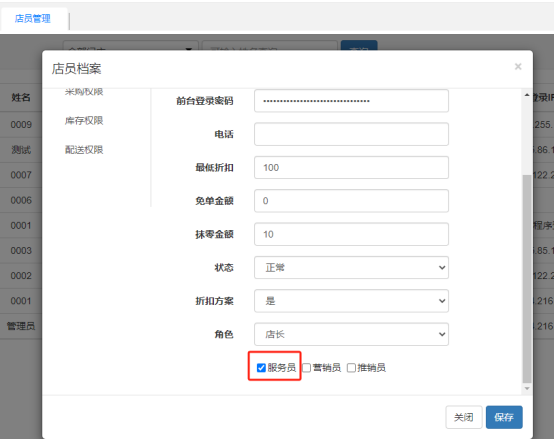Click 0009 in the background staff list
Viewport: 554px width, 440px height.
tap(21, 125)
